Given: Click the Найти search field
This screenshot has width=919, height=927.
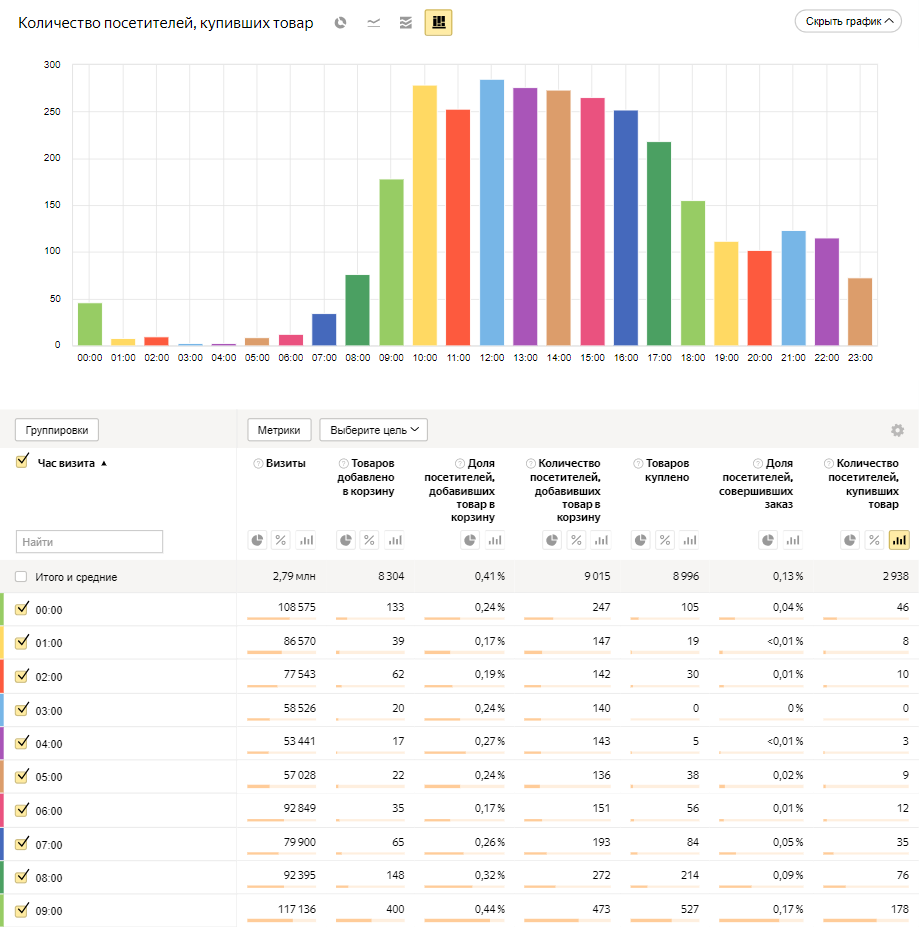Looking at the screenshot, I should (x=89, y=542).
